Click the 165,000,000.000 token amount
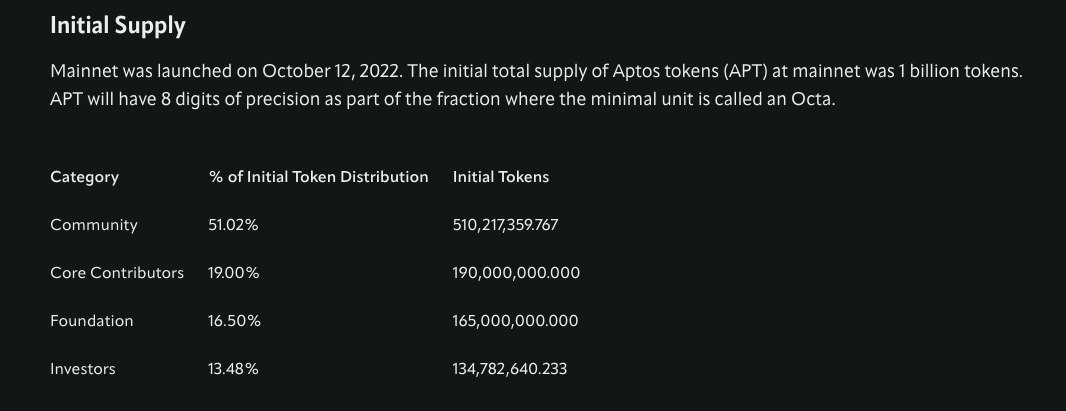Viewport: 1066px width, 411px height. coord(515,321)
